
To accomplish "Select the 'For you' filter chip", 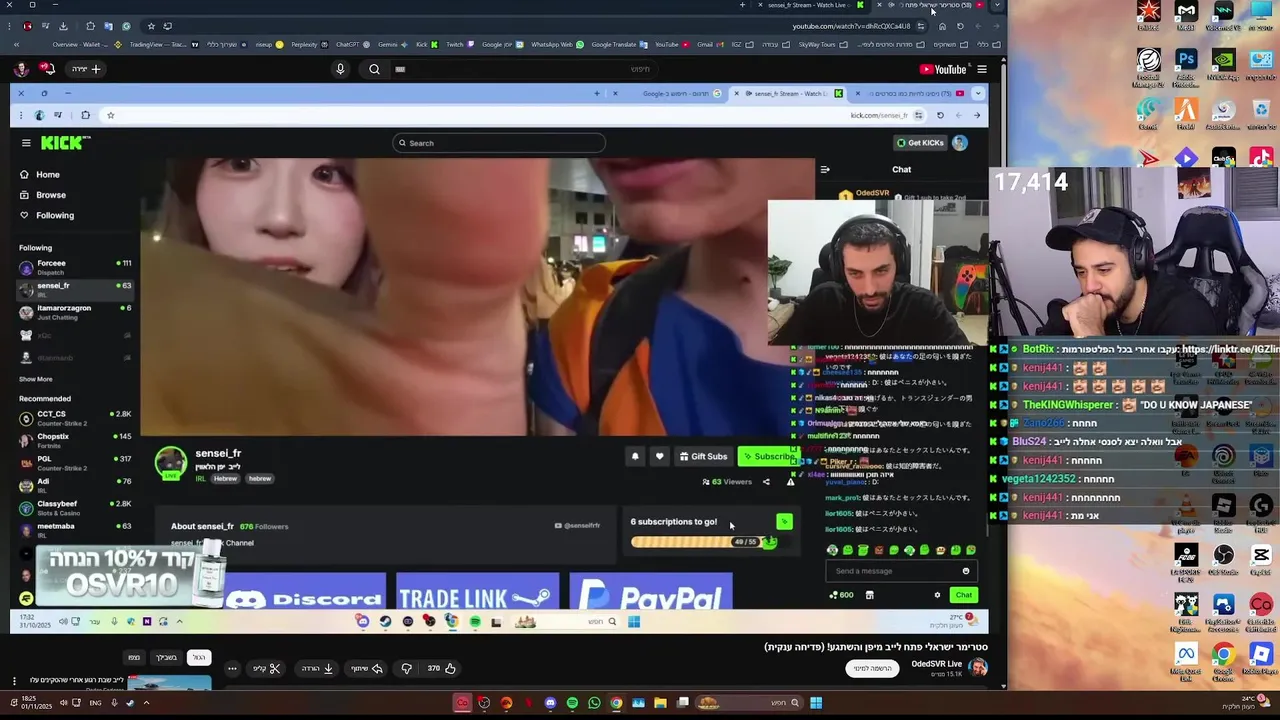I will pos(166,657).
